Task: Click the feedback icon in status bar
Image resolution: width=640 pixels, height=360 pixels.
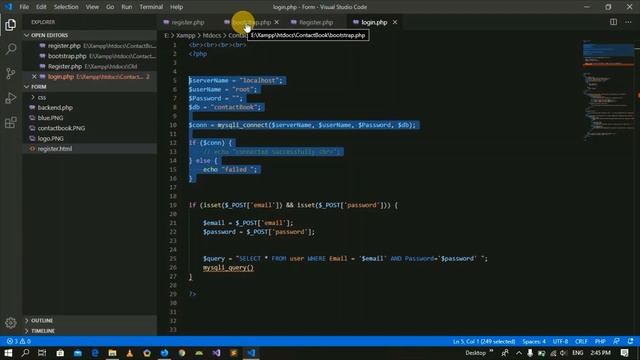Action: [x=616, y=341]
